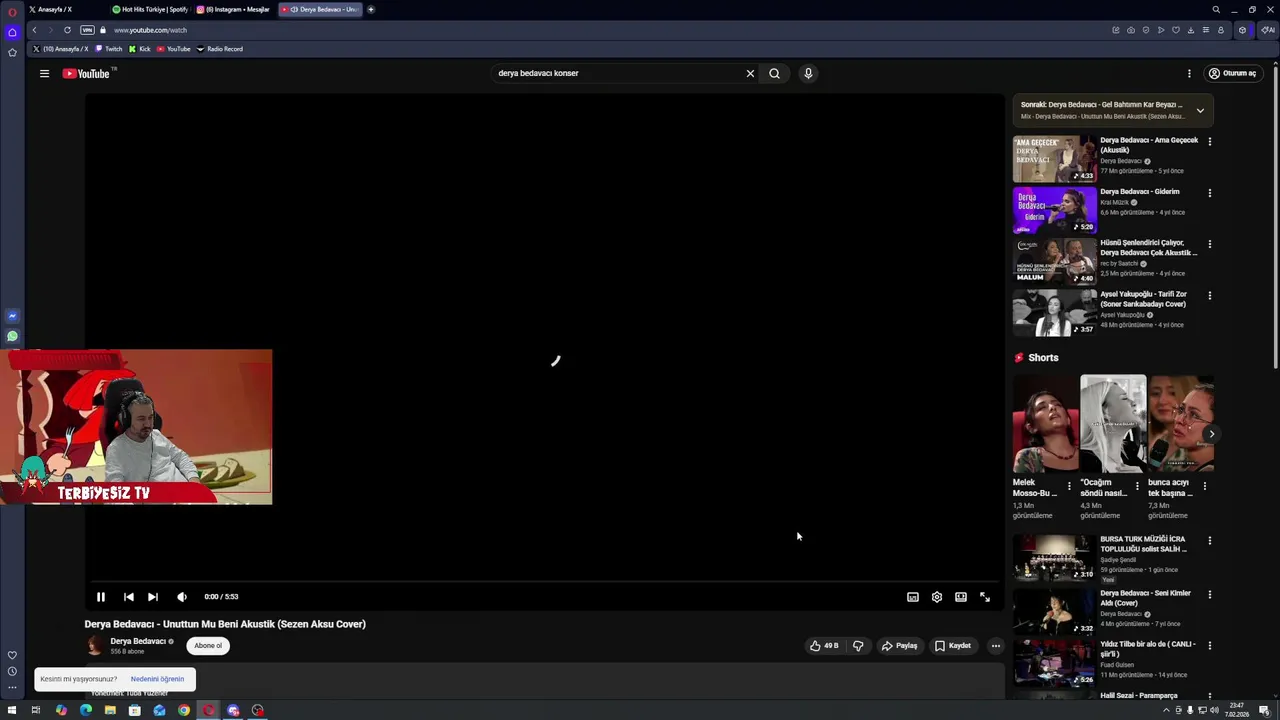Open the YouTube hamburger guide menu
Screen dimensions: 1280x720
pyautogui.click(x=44, y=73)
